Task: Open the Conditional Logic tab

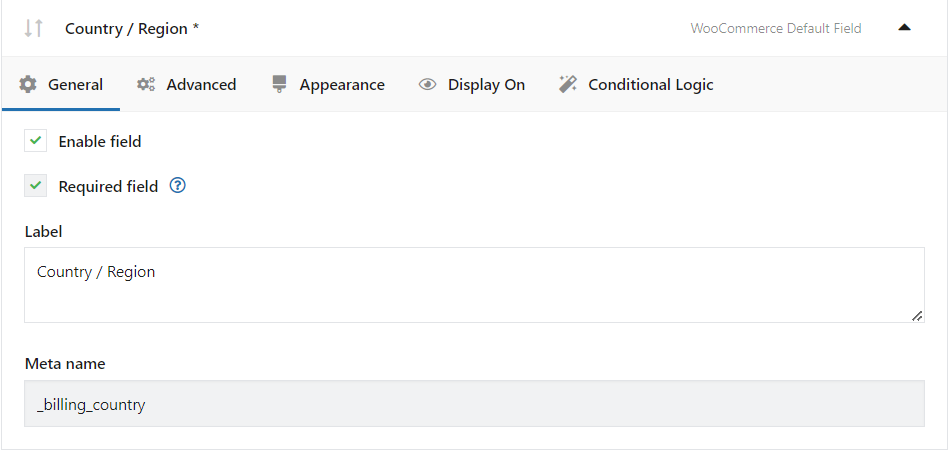Action: tap(636, 84)
